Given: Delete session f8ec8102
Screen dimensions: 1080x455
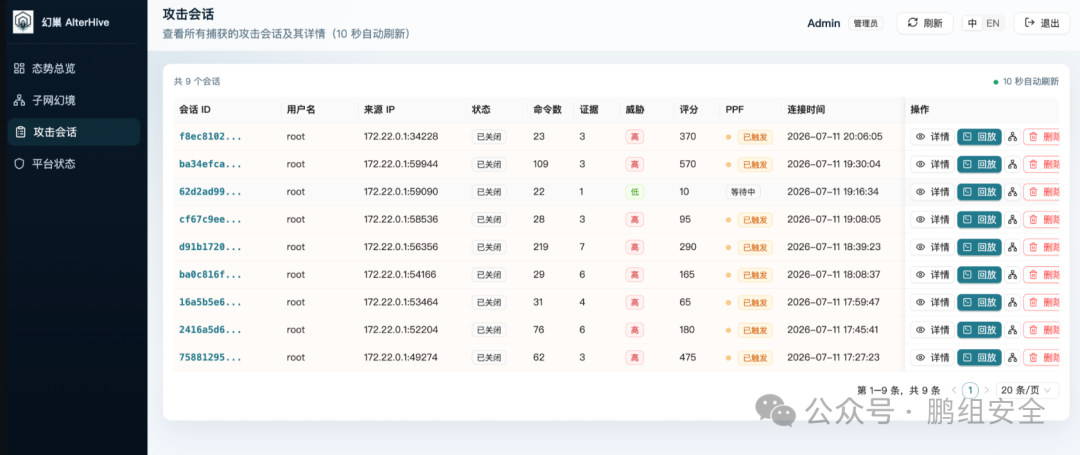Looking at the screenshot, I should pos(1041,137).
